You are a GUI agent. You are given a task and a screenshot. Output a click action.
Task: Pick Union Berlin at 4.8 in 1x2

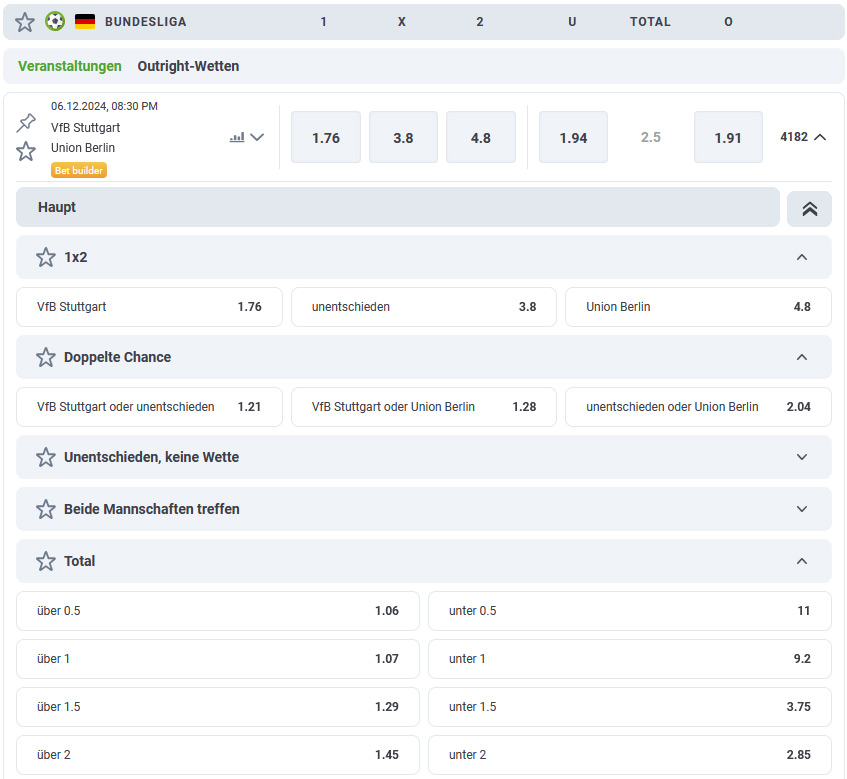[x=698, y=307]
